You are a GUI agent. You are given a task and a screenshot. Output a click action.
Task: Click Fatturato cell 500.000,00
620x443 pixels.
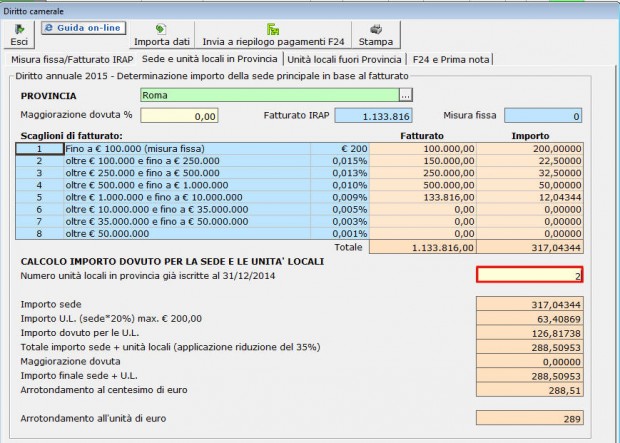(423, 185)
